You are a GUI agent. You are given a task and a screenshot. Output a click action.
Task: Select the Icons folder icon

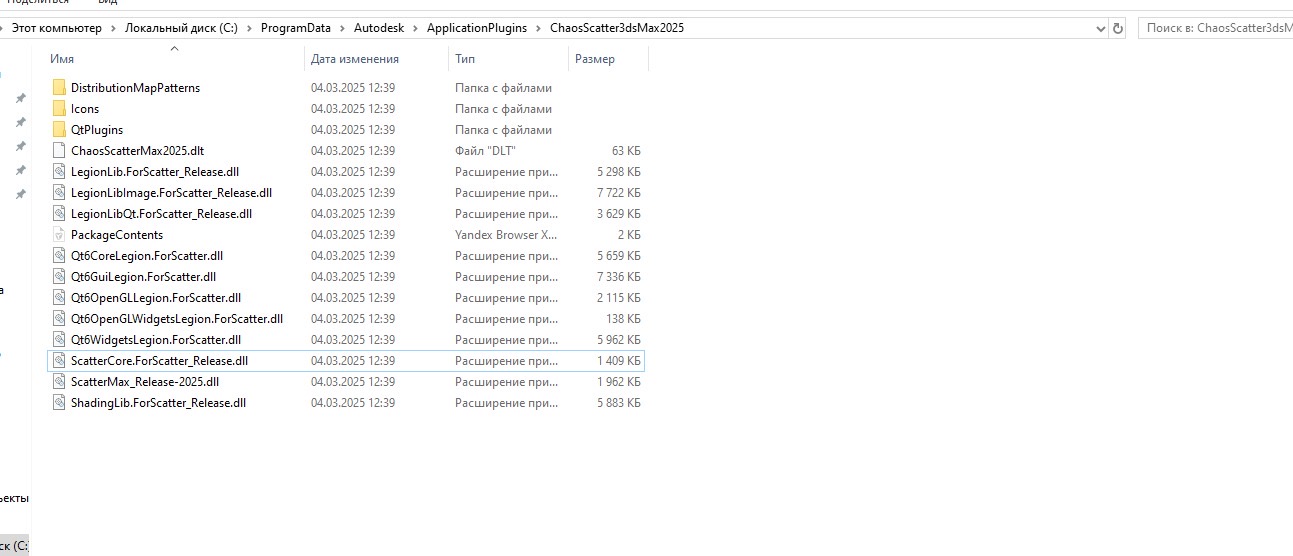tap(59, 109)
